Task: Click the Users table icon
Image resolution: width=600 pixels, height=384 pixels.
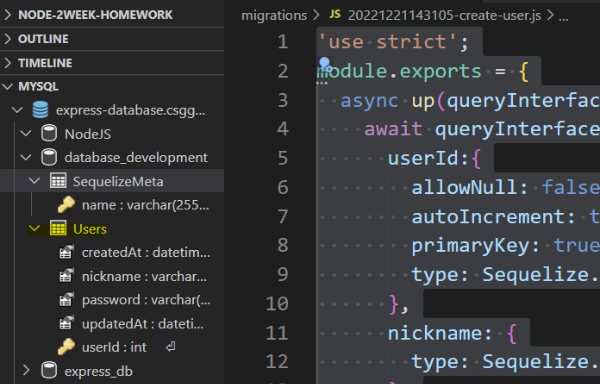Action: coord(58,228)
